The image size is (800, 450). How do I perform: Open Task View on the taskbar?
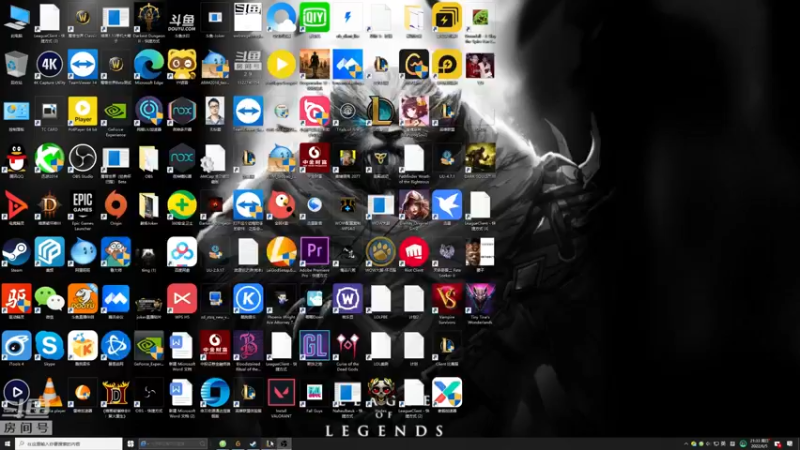click(130, 444)
